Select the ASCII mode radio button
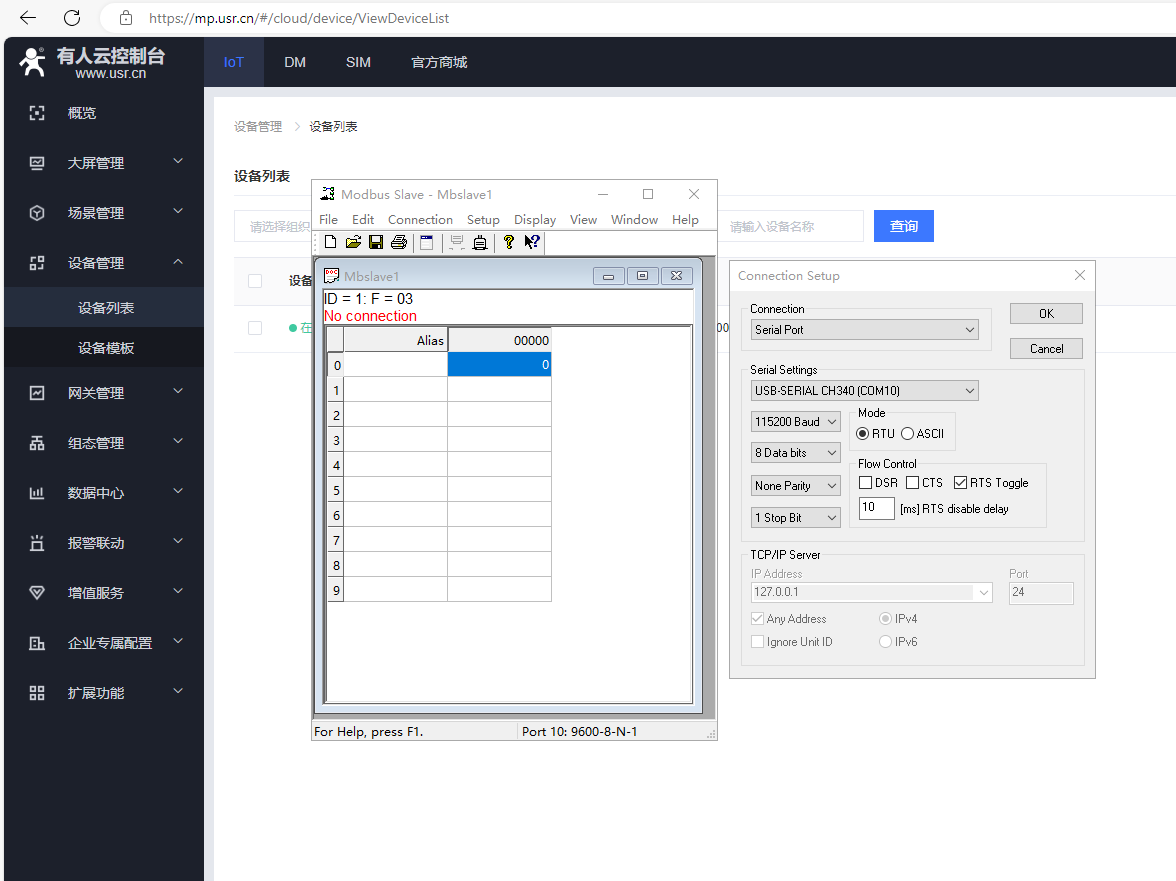Viewport: 1176px width, 881px height. 908,433
